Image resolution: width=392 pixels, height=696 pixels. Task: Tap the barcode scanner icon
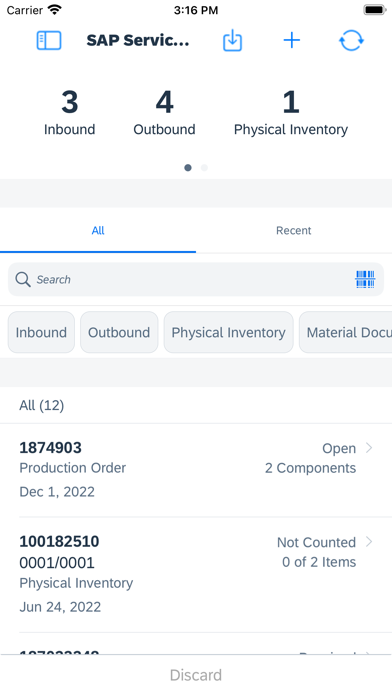click(x=365, y=279)
